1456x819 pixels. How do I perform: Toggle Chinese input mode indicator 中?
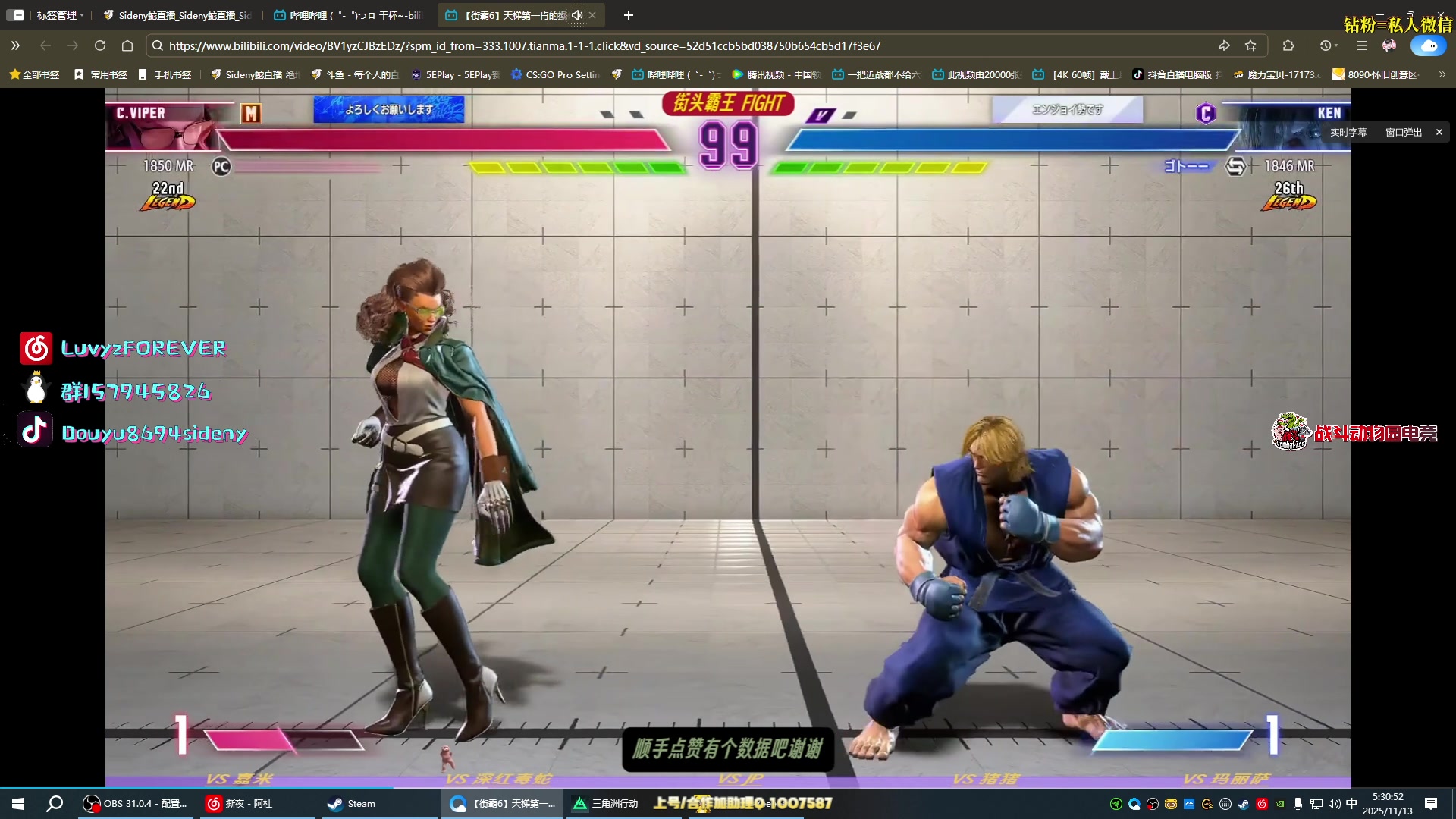(1351, 804)
